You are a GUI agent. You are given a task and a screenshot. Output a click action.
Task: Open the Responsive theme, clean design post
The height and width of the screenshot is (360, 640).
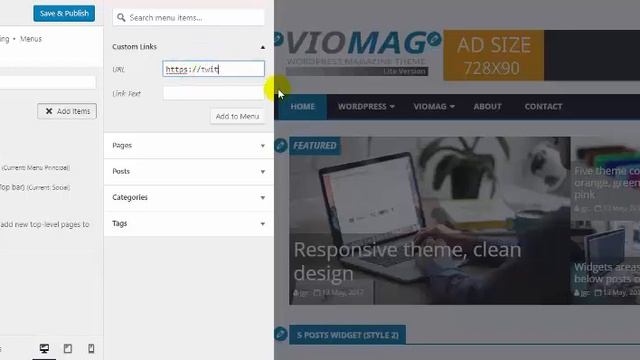[x=407, y=261]
